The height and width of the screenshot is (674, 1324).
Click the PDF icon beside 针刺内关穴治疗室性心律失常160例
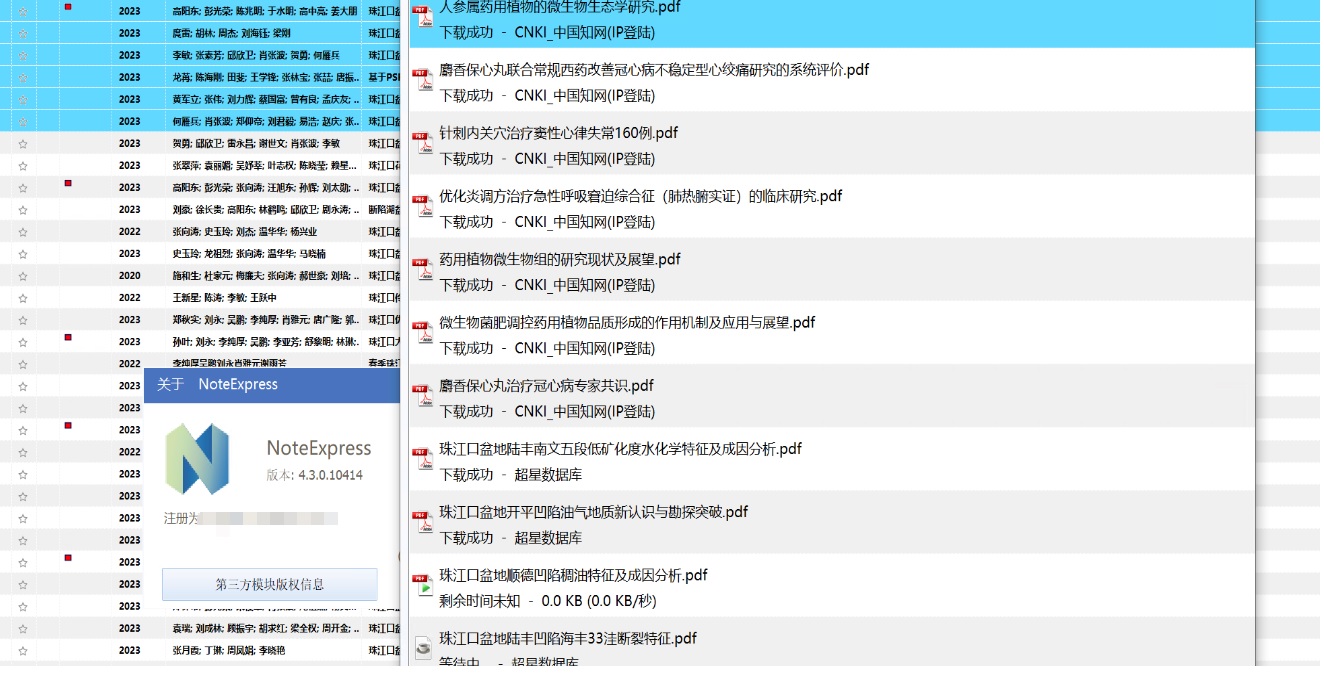click(x=424, y=140)
